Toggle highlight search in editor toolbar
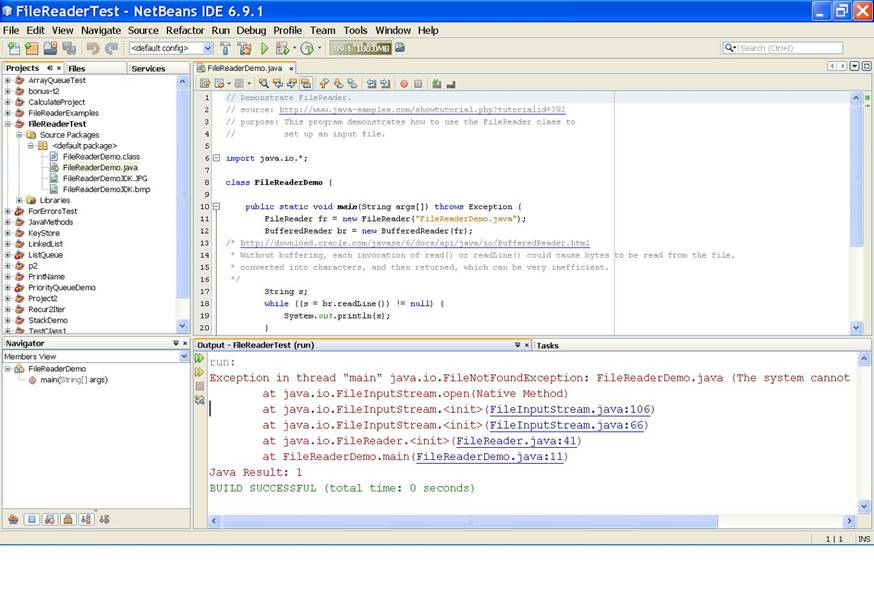This screenshot has width=874, height=606. tap(308, 84)
